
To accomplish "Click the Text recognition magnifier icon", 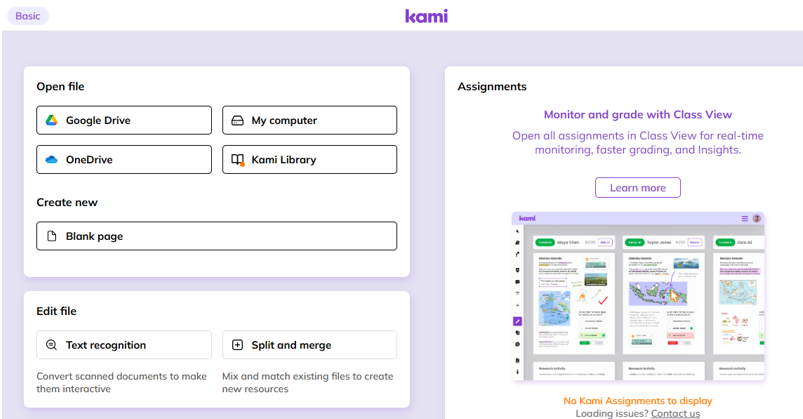I will tap(52, 345).
